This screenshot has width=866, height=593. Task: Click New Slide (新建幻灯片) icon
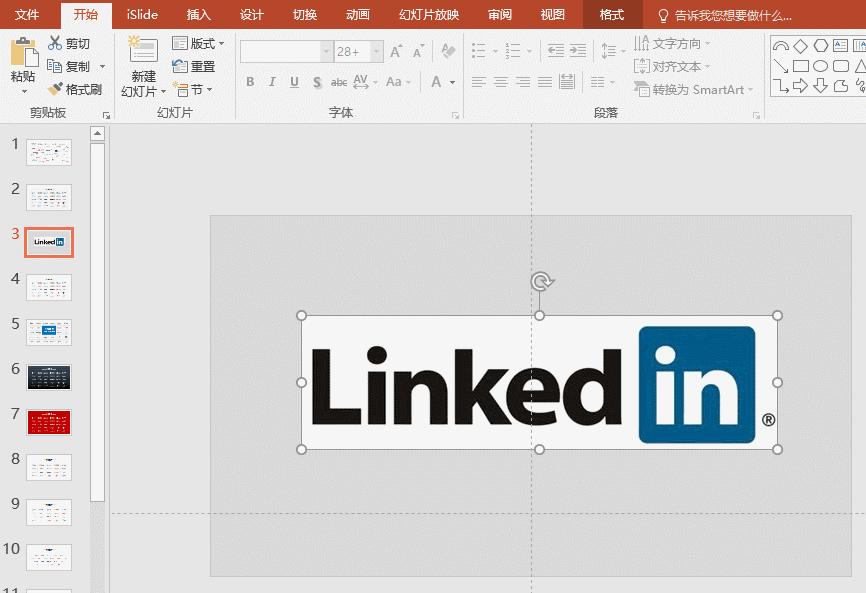coord(144,51)
